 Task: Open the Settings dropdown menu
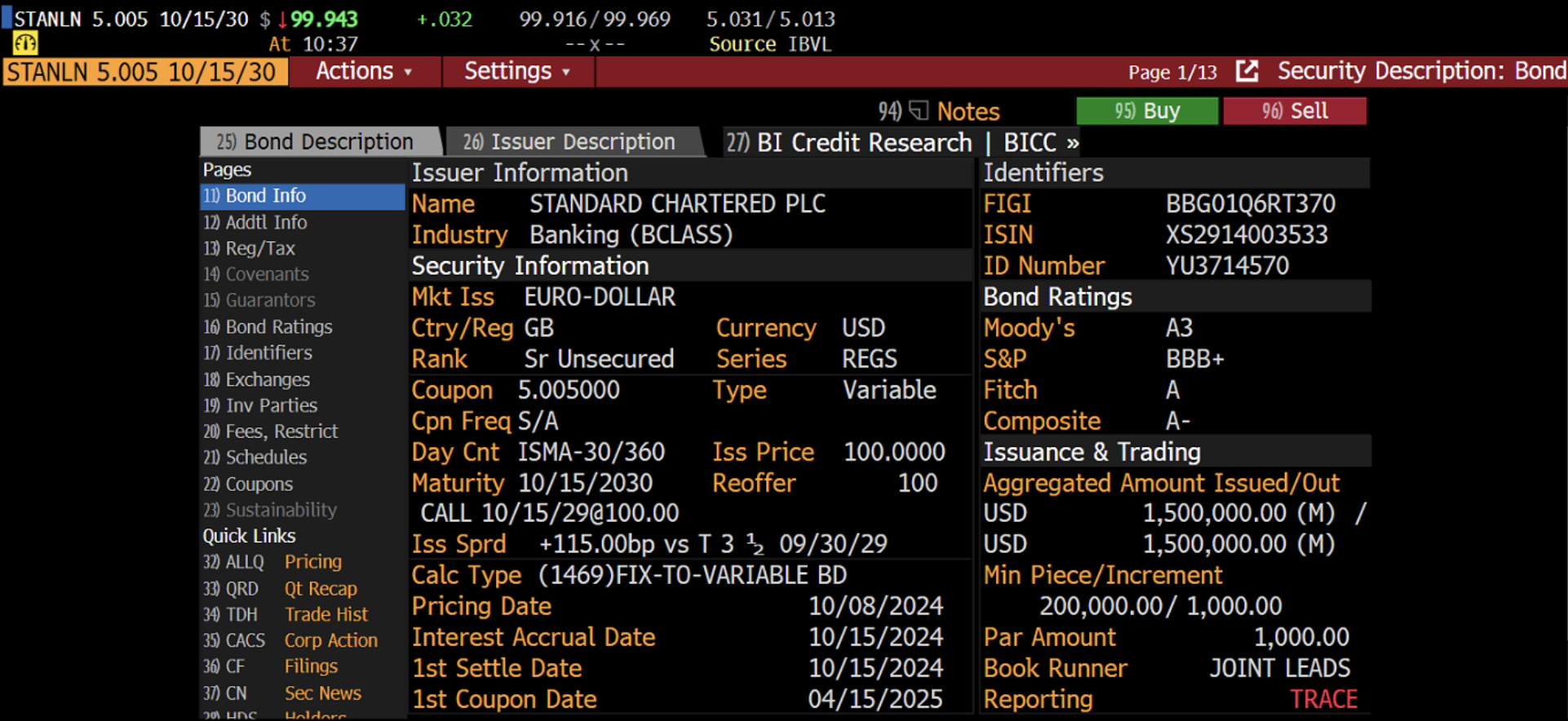pos(517,72)
